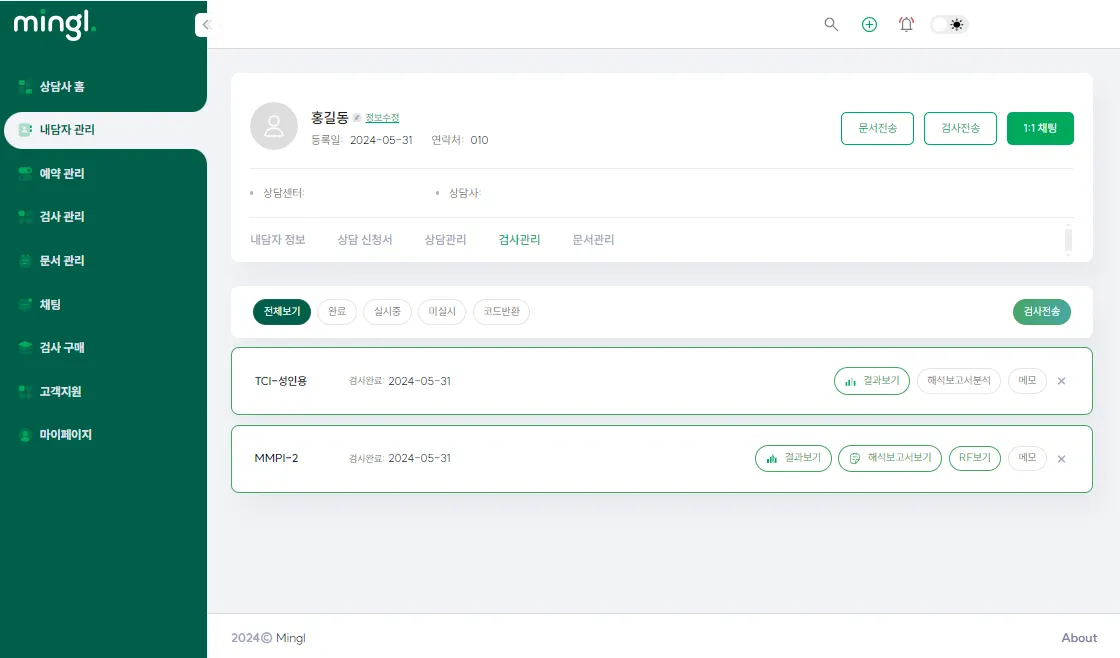
Task: Click the green plus add icon
Action: click(869, 24)
